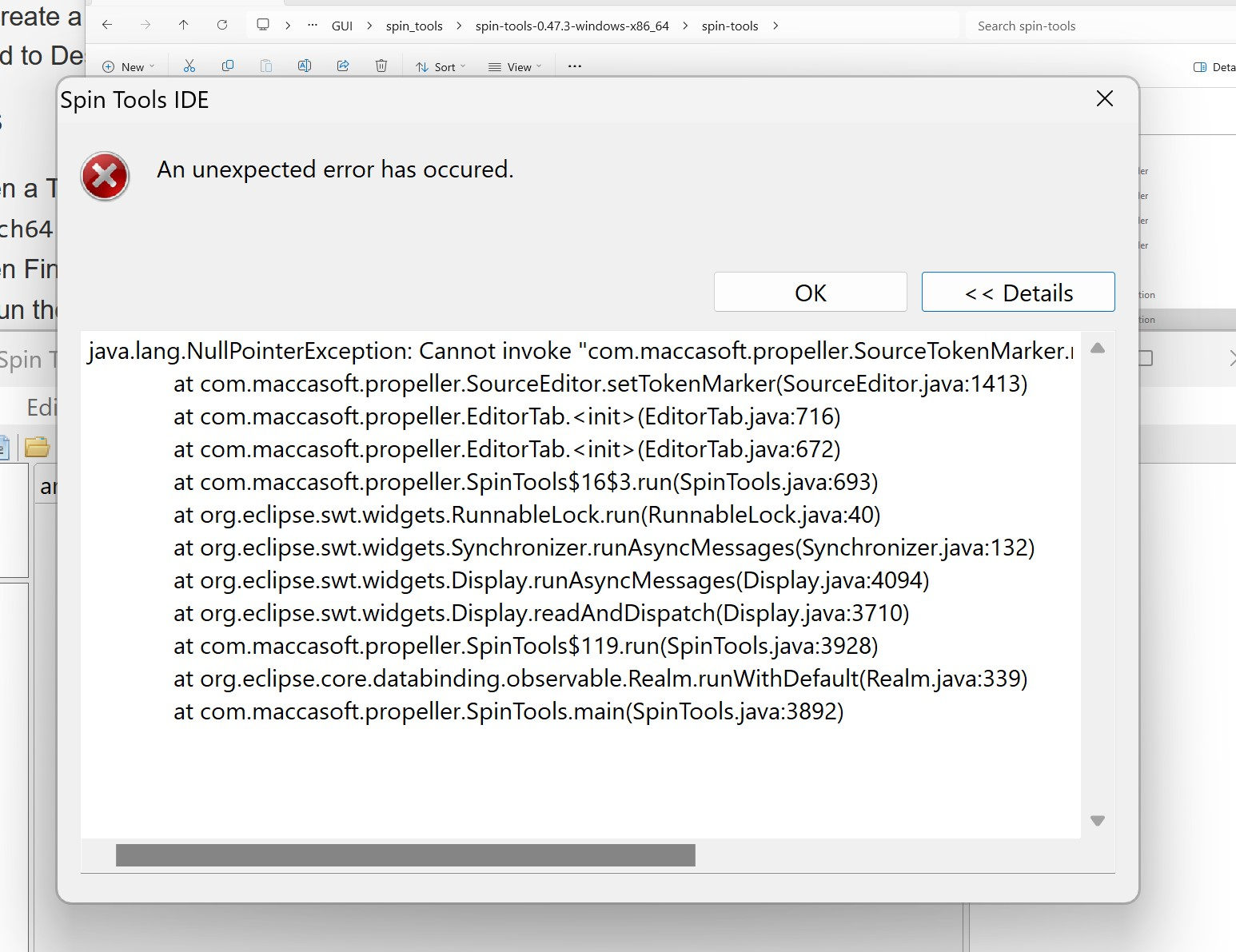The height and width of the screenshot is (952, 1236).
Task: Click the SpinTools.java:693 stack trace line
Action: [525, 482]
